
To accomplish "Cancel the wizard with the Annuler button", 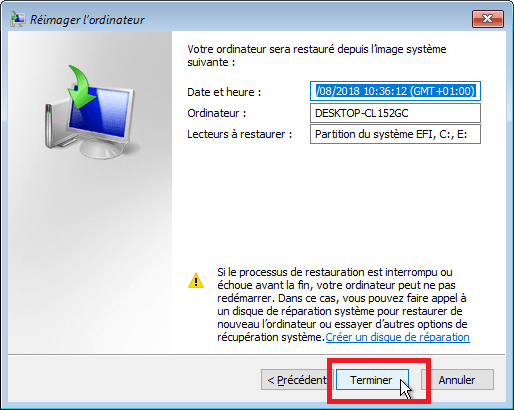I will pyautogui.click(x=457, y=380).
